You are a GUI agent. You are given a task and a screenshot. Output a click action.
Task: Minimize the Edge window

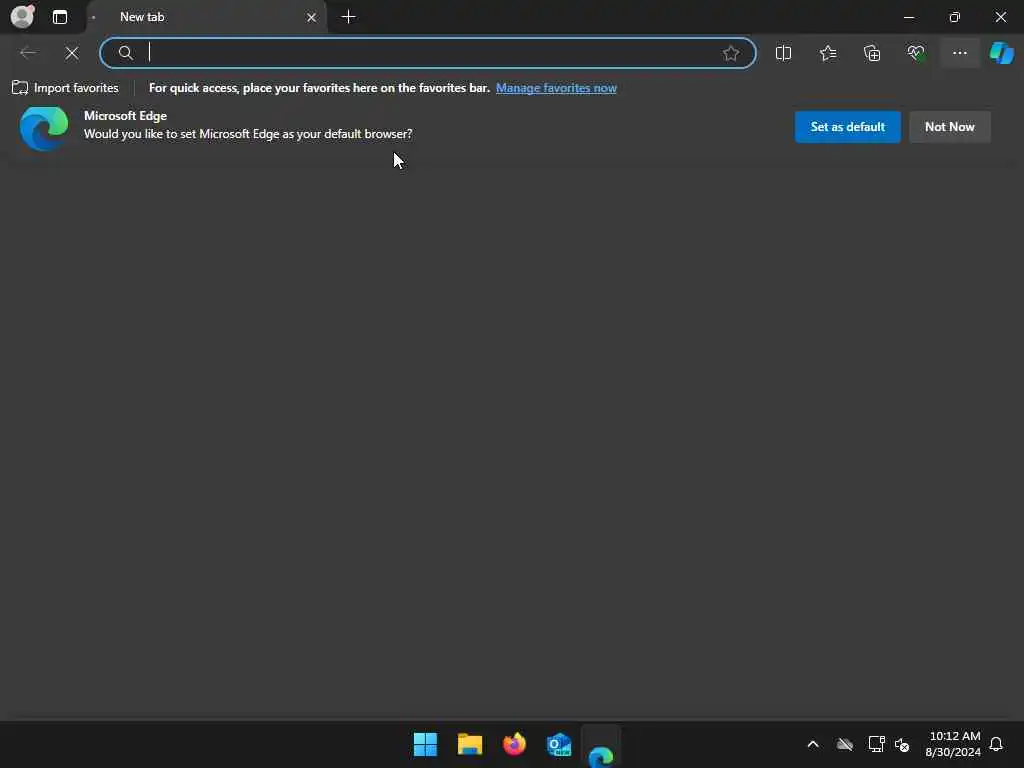(908, 17)
